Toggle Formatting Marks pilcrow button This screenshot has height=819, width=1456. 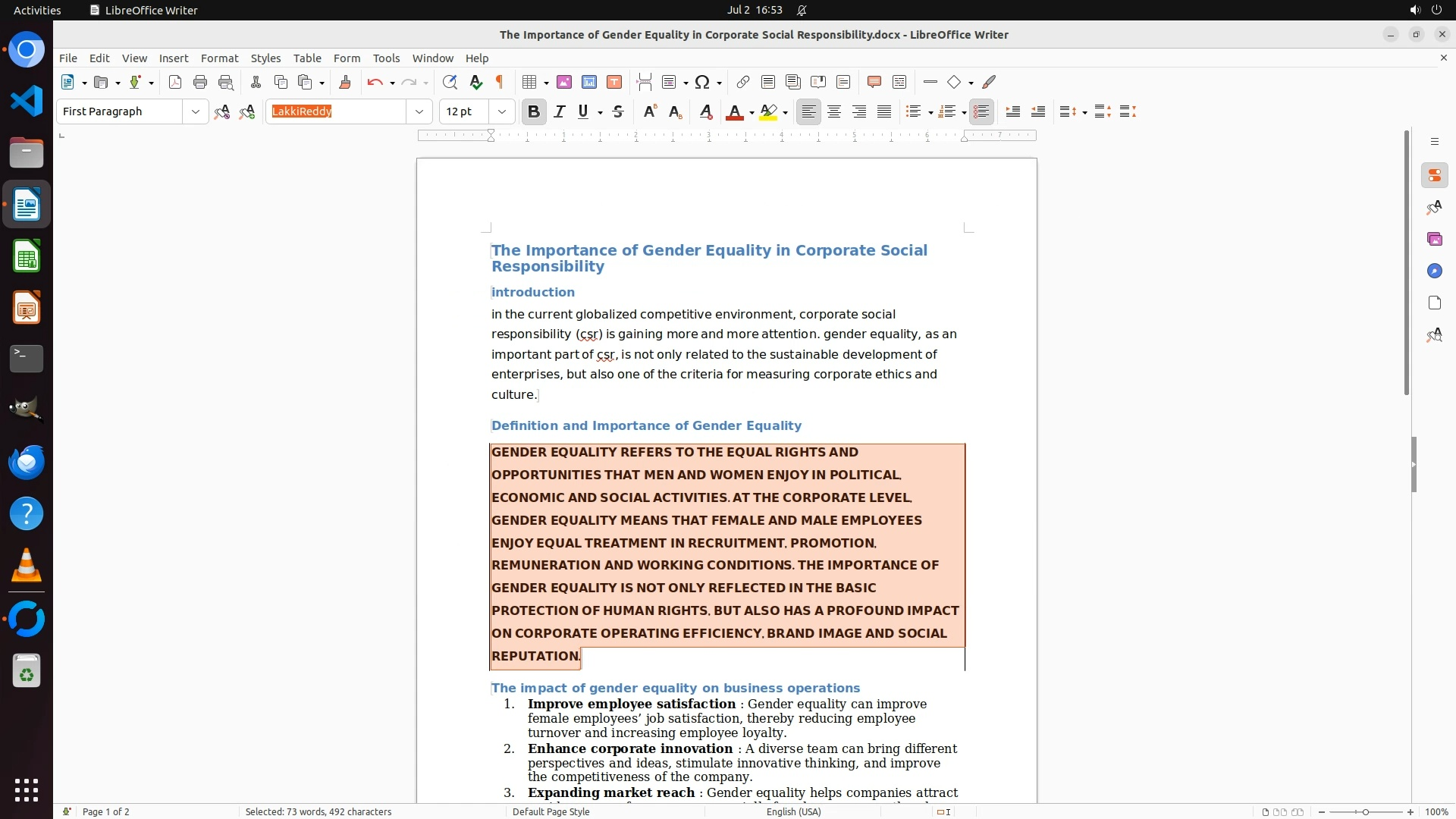pos(500,82)
